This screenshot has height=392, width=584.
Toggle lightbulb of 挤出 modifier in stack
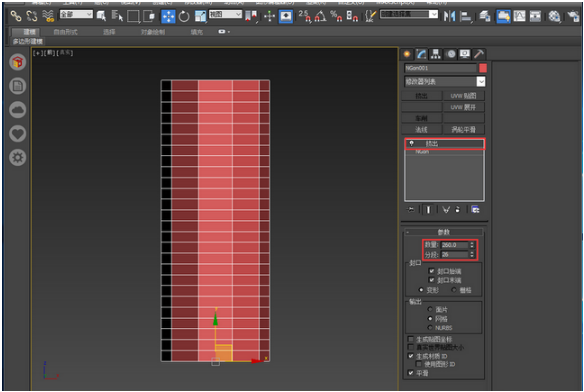click(x=412, y=143)
